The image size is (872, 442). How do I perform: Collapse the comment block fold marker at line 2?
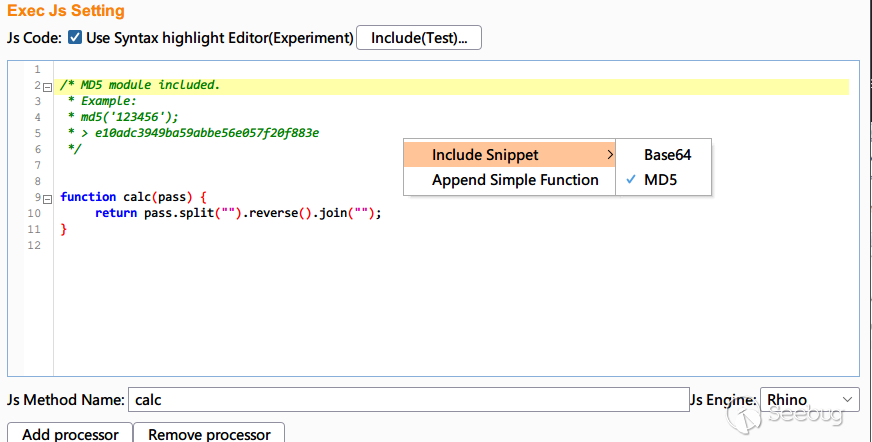pyautogui.click(x=47, y=86)
